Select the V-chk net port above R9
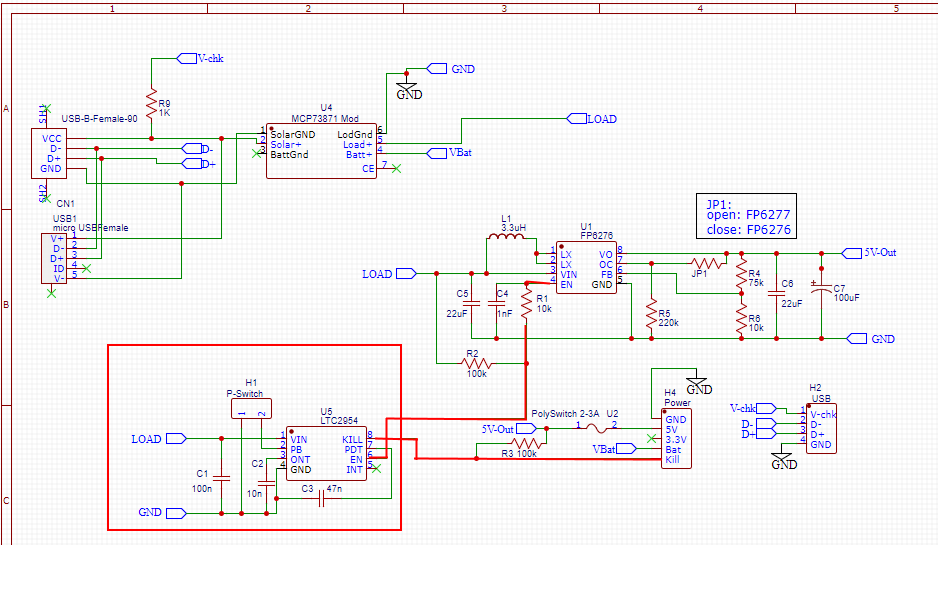This screenshot has width=938, height=600. 187,58
